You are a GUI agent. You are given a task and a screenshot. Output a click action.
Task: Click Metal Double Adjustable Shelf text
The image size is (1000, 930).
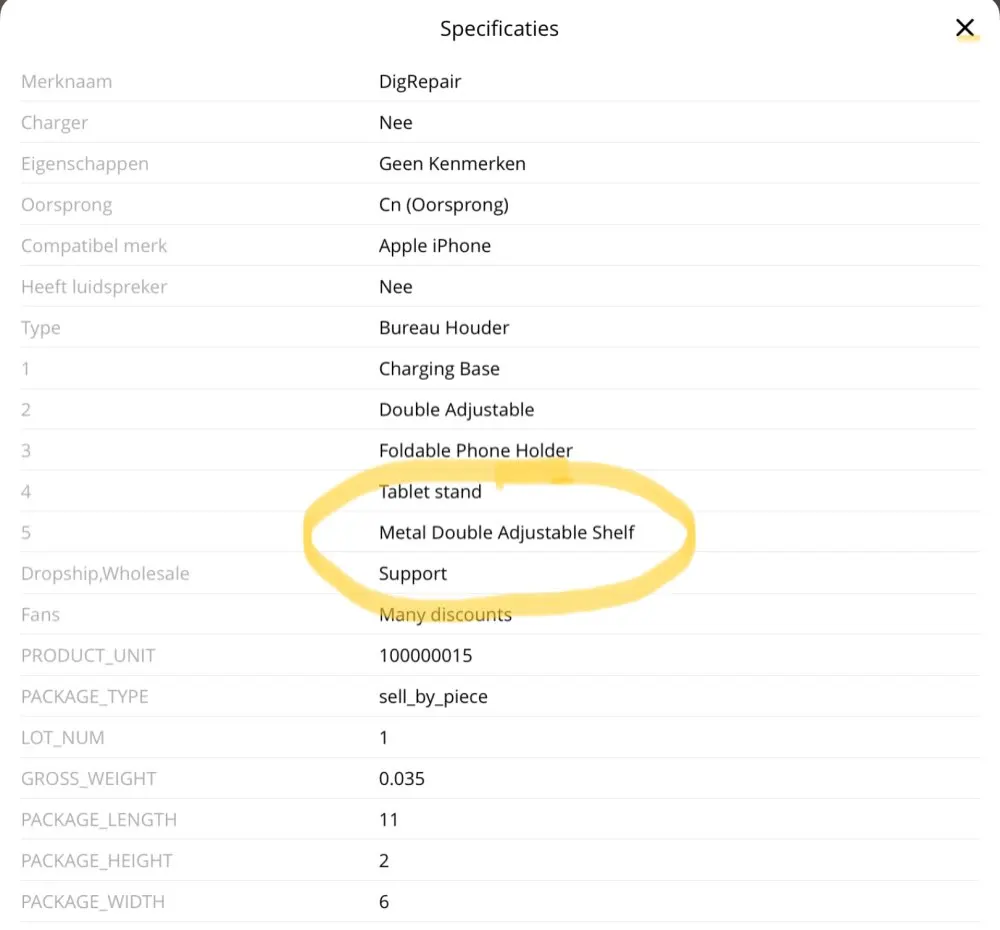click(x=507, y=533)
